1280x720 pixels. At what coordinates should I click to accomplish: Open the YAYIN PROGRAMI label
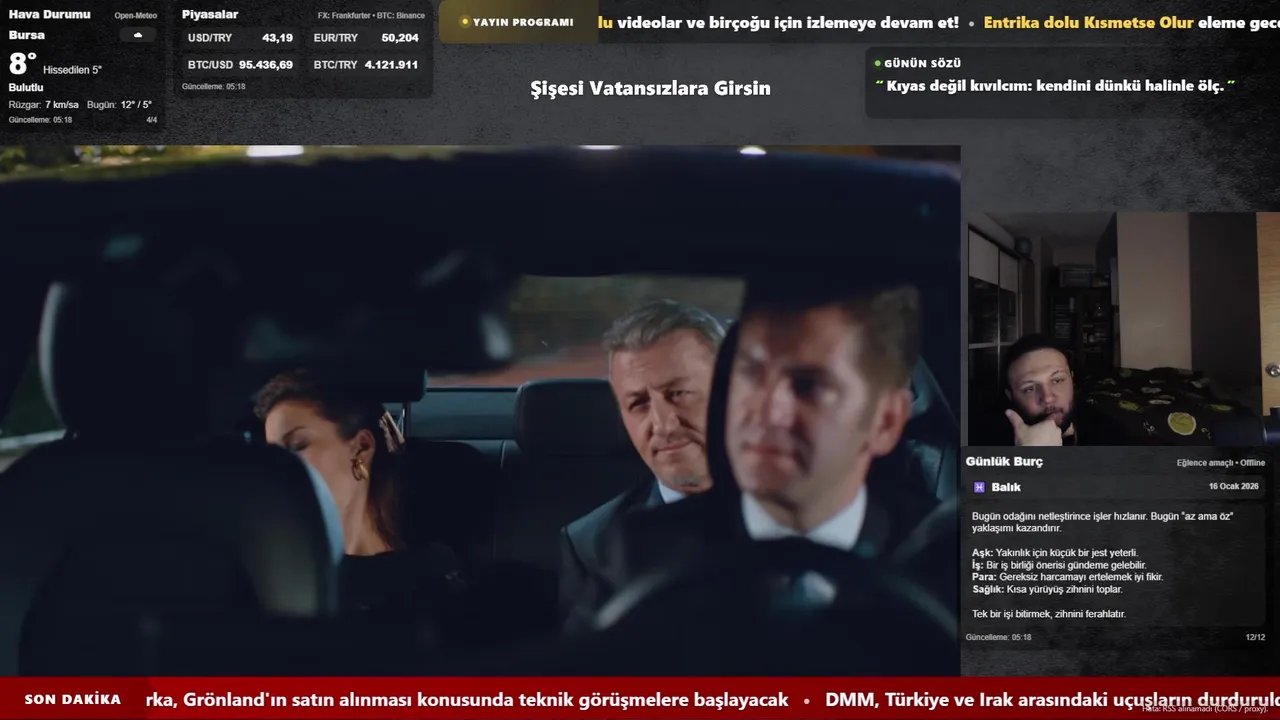(523, 22)
